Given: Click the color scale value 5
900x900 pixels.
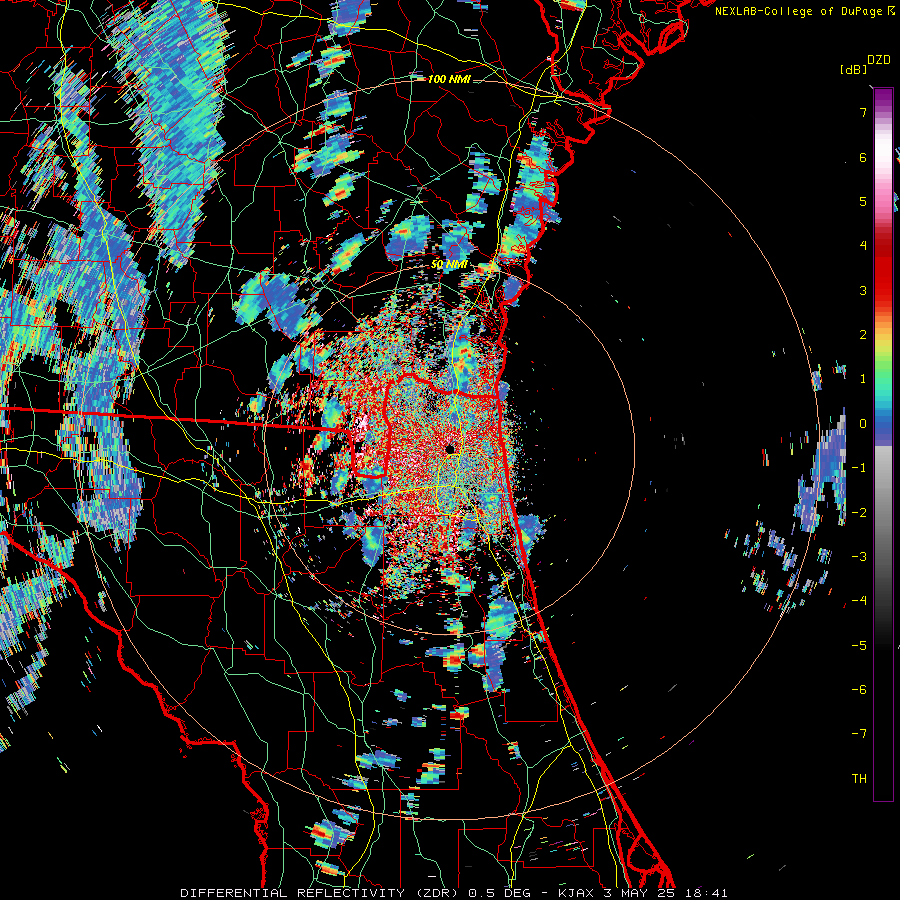Looking at the screenshot, I should tap(863, 201).
